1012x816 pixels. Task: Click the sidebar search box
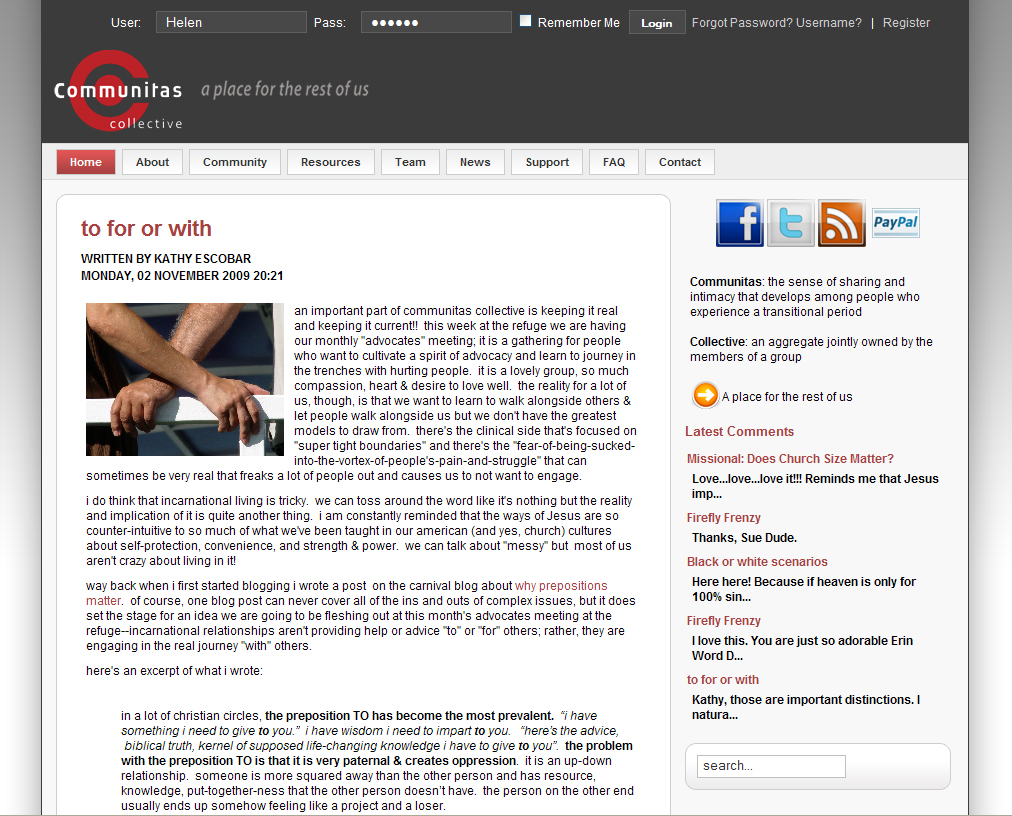coord(771,766)
